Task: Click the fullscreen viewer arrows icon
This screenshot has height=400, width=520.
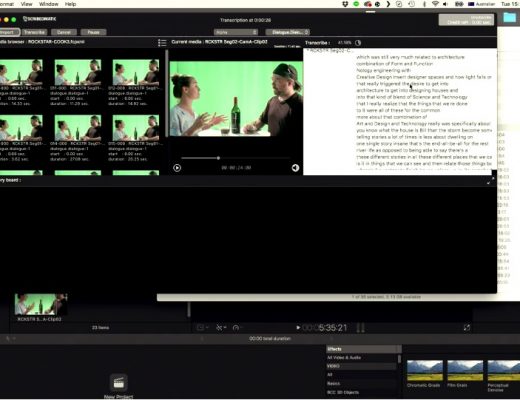Action: (467, 328)
